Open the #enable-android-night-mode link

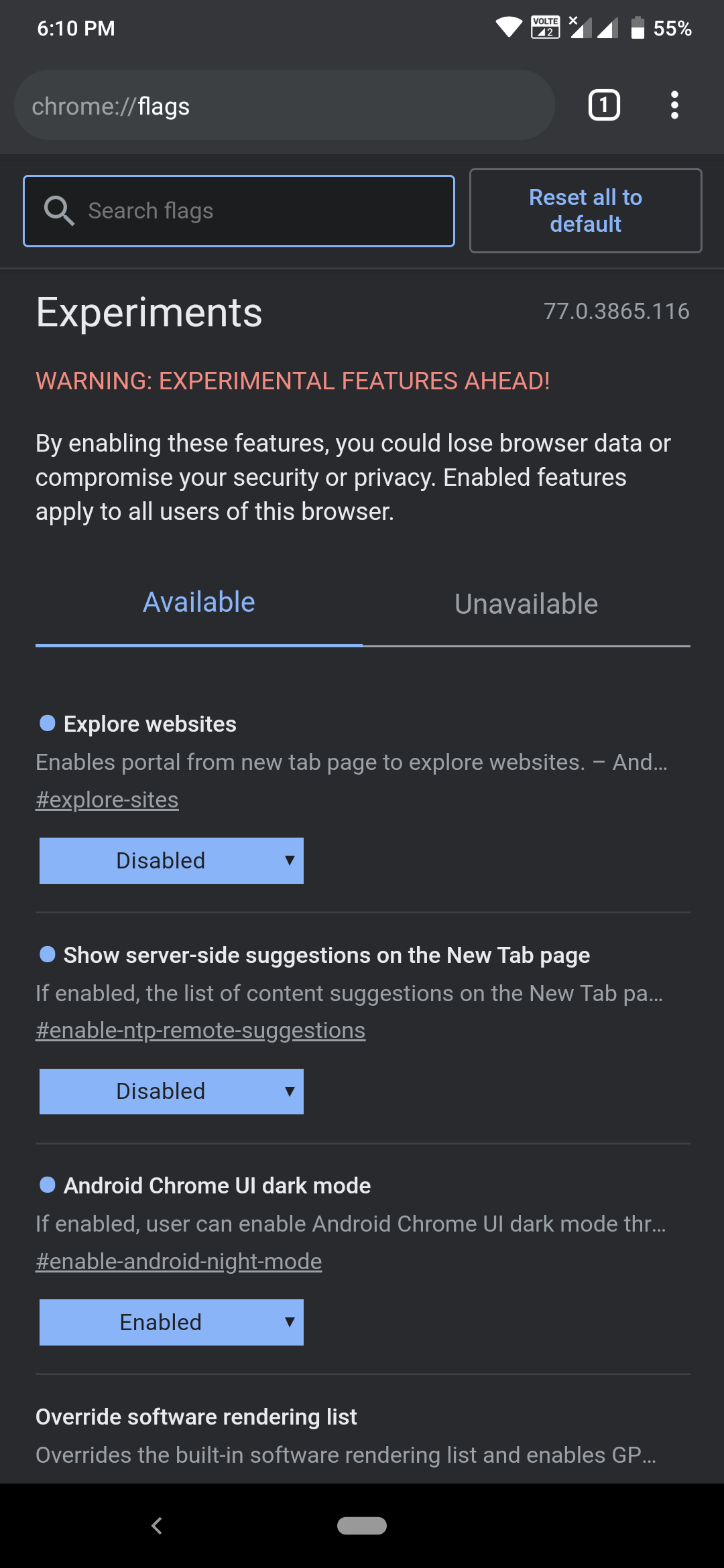(x=179, y=1261)
